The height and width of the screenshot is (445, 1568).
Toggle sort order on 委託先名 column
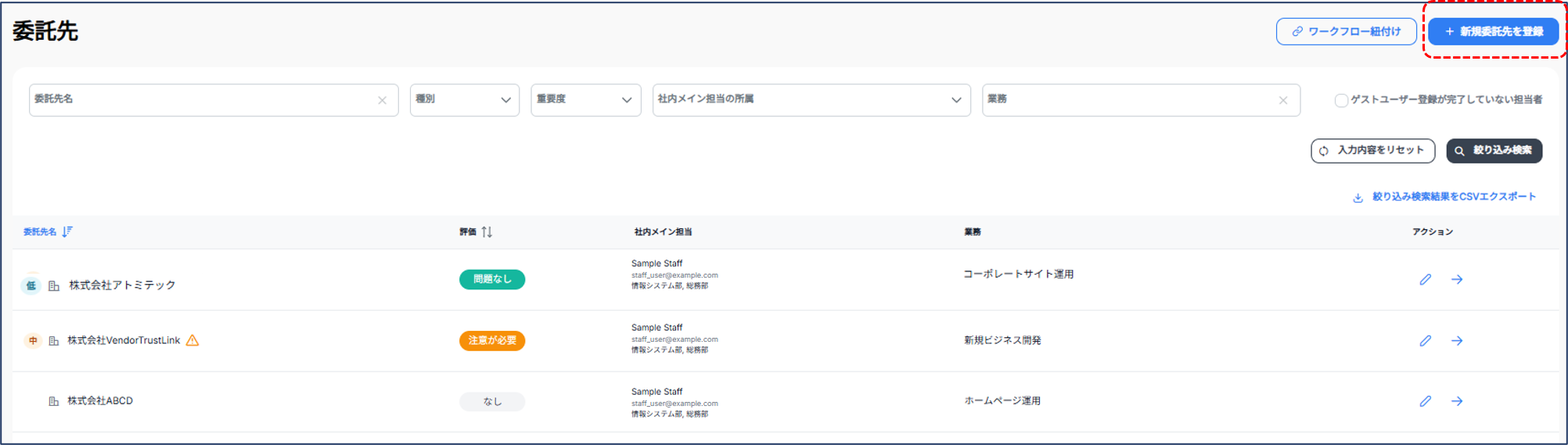[x=67, y=231]
